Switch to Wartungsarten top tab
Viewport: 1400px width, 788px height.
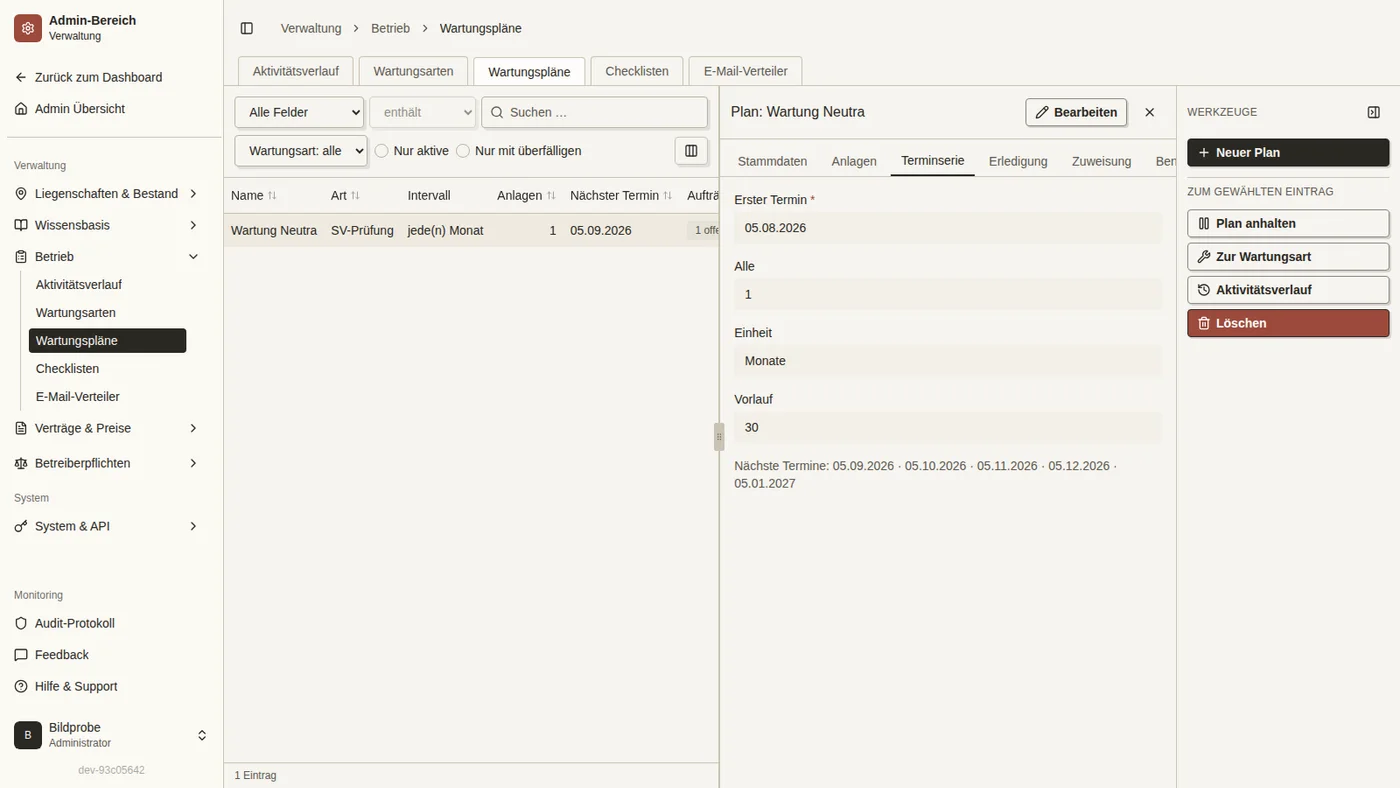pyautogui.click(x=413, y=71)
